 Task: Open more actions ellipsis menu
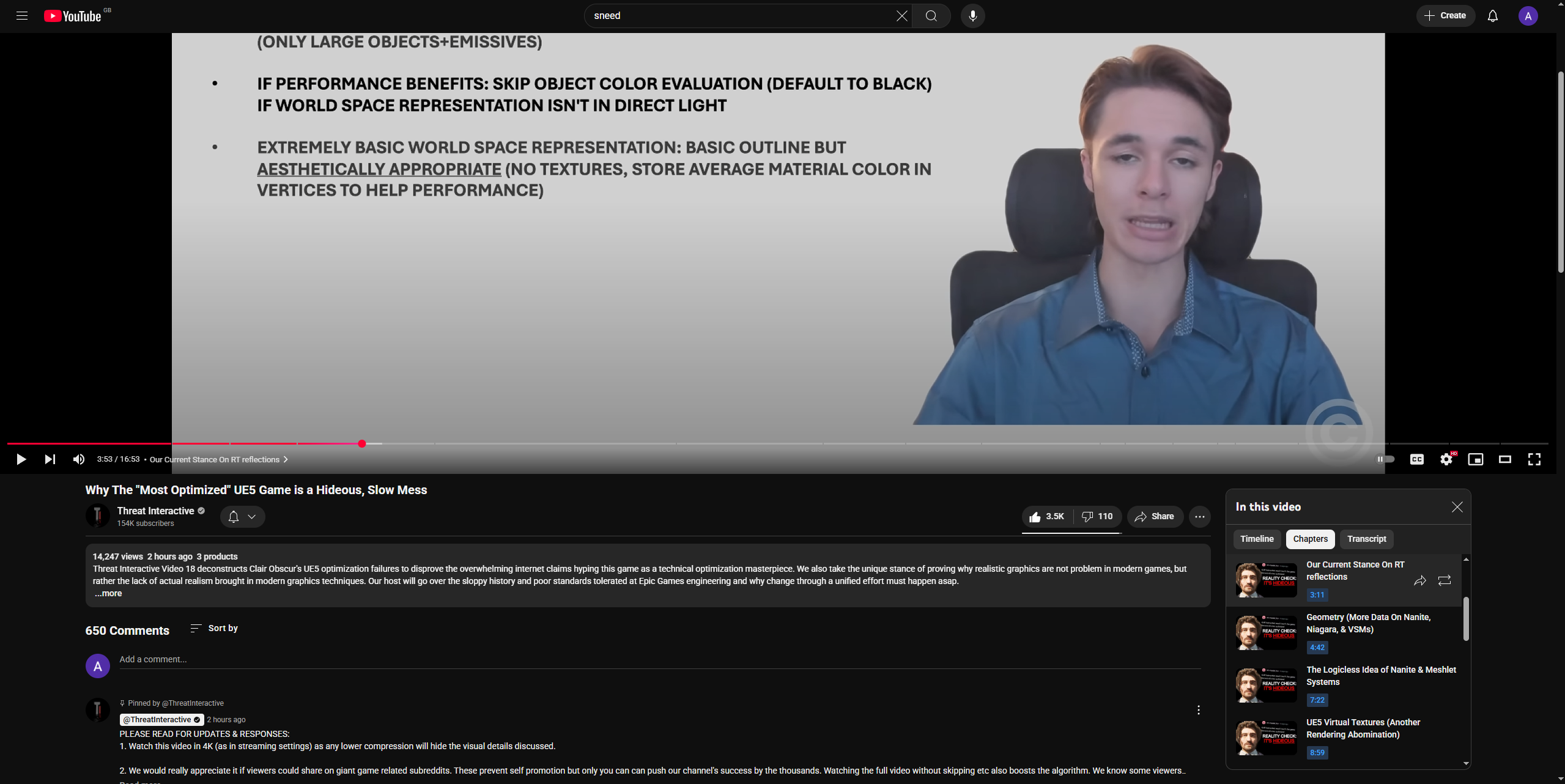click(1199, 517)
